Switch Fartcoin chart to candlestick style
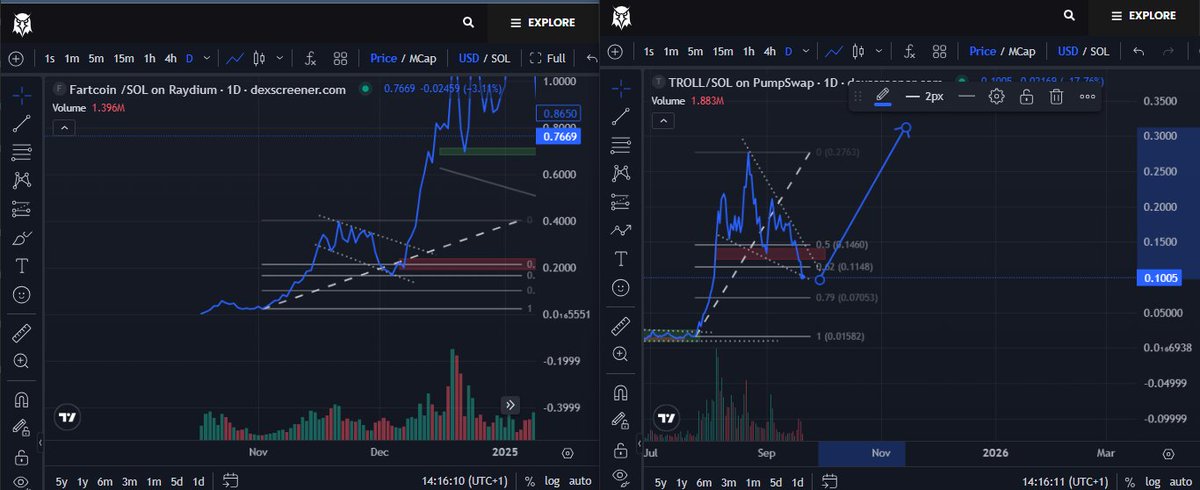 click(259, 58)
